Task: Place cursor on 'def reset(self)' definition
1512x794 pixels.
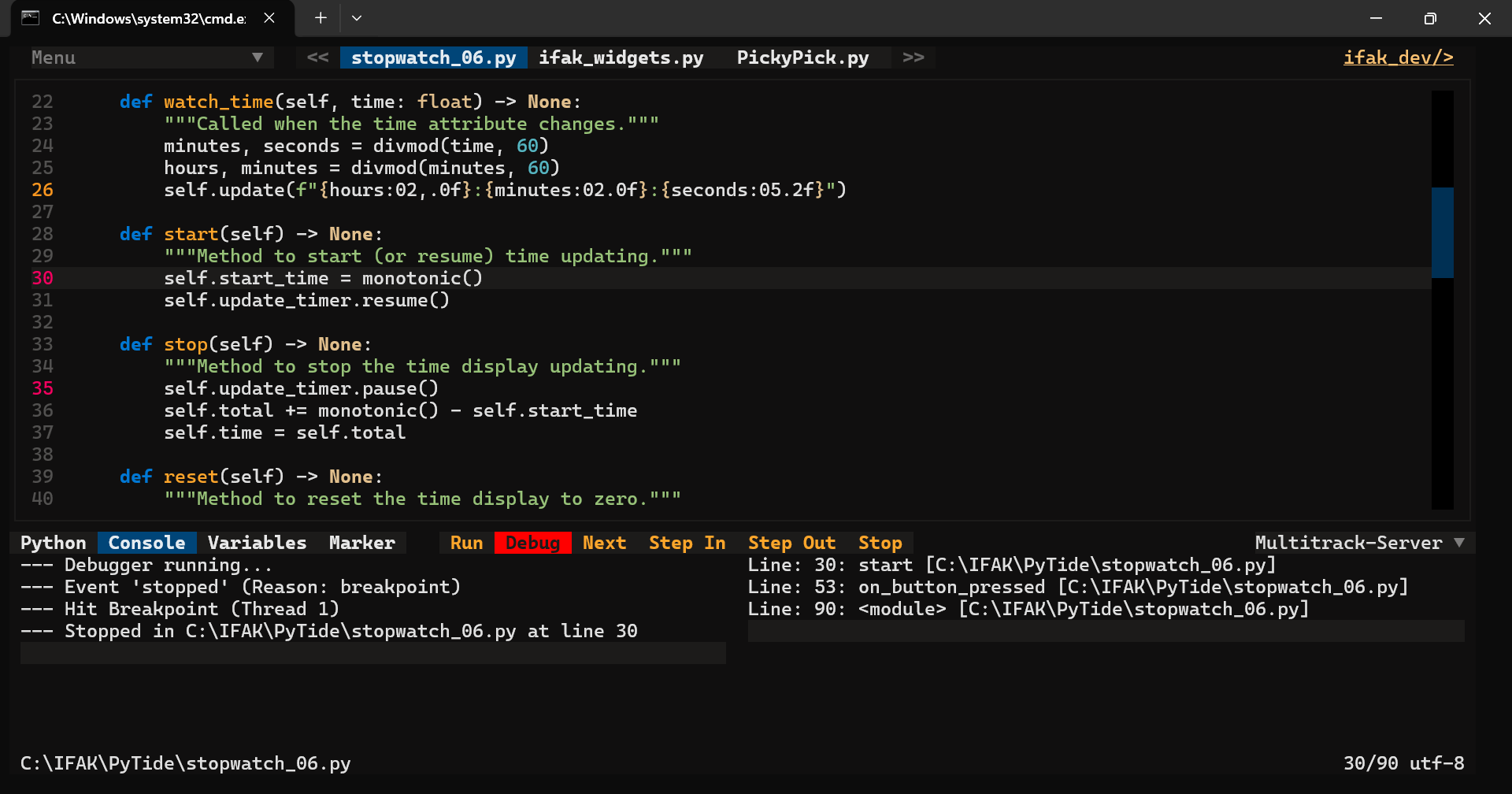Action: [251, 477]
